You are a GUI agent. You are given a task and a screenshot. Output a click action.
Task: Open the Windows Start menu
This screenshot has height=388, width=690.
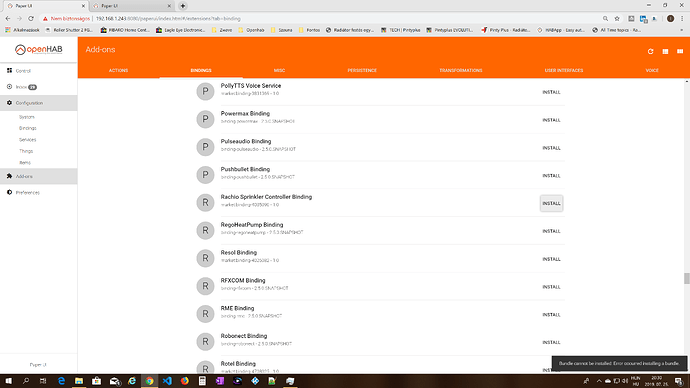point(8,381)
